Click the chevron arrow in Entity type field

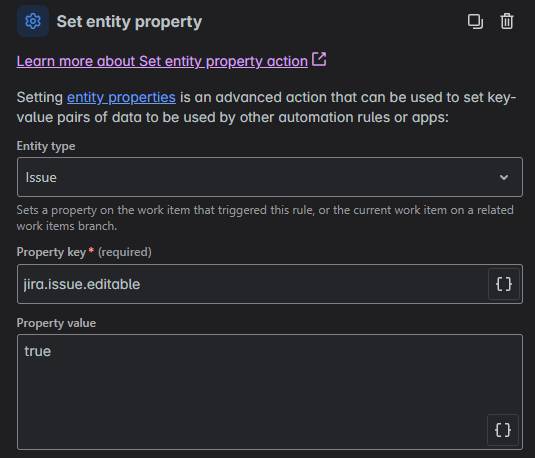(x=504, y=177)
